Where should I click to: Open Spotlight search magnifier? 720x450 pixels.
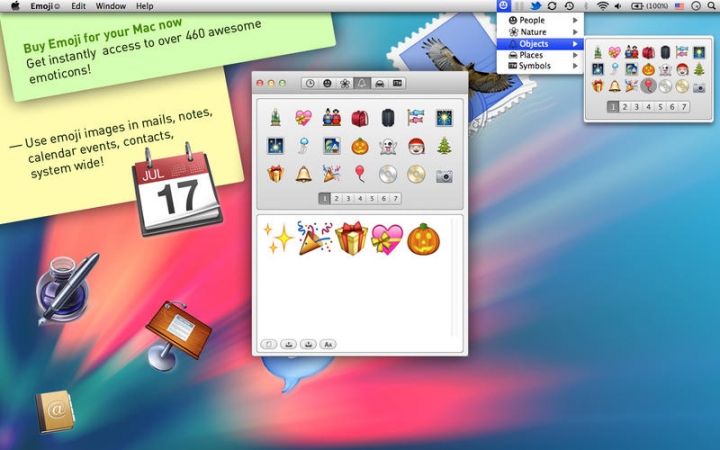tap(711, 6)
